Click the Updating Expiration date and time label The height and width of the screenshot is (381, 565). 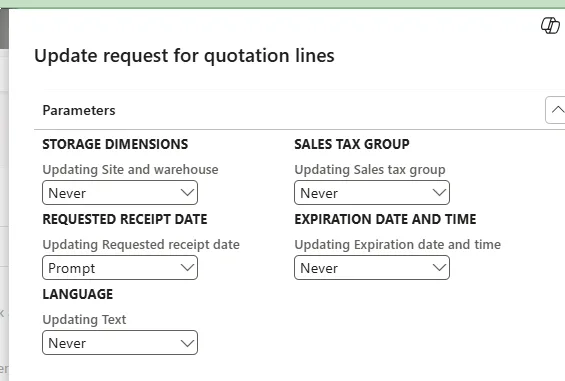click(x=397, y=245)
